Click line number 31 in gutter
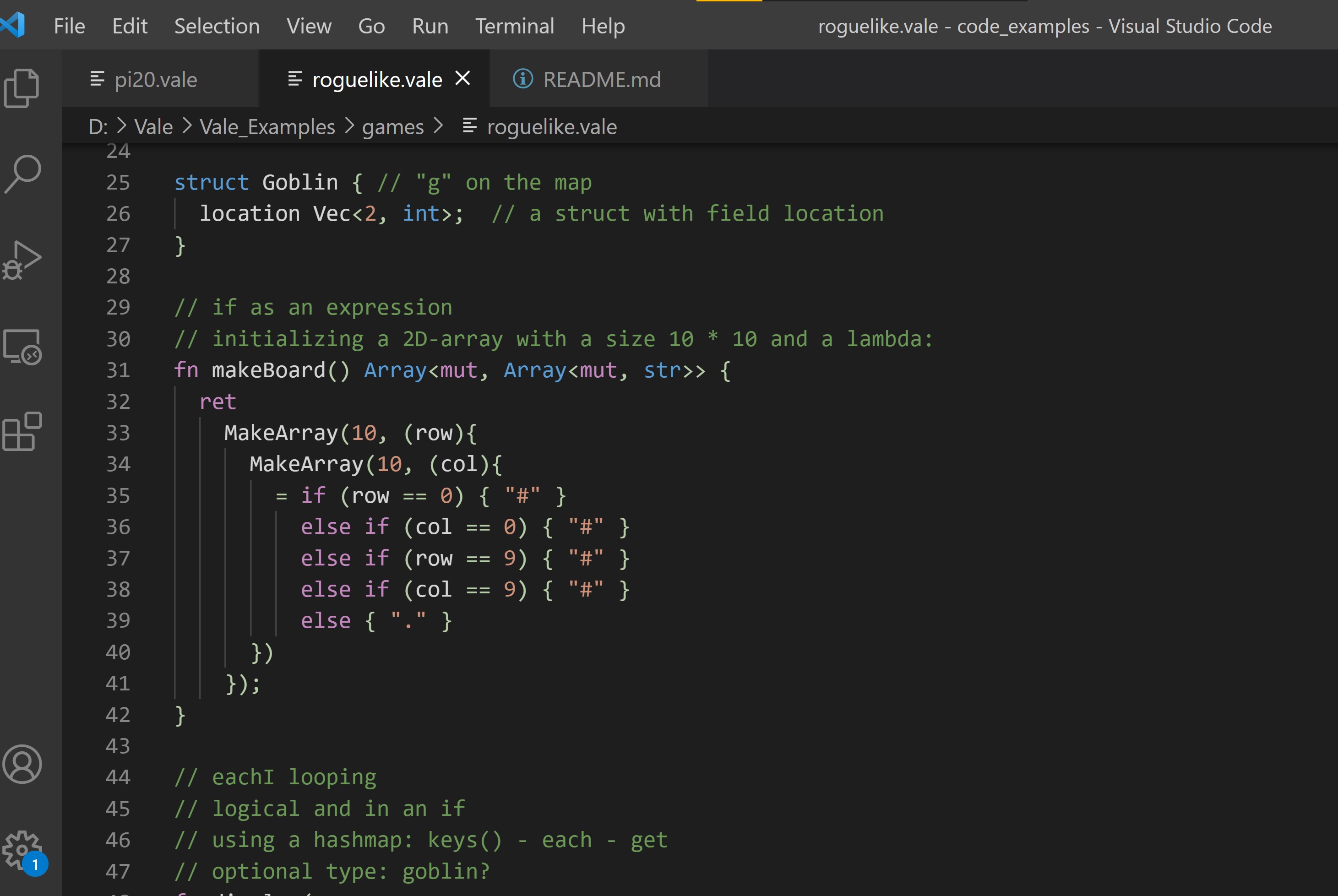 (x=118, y=370)
